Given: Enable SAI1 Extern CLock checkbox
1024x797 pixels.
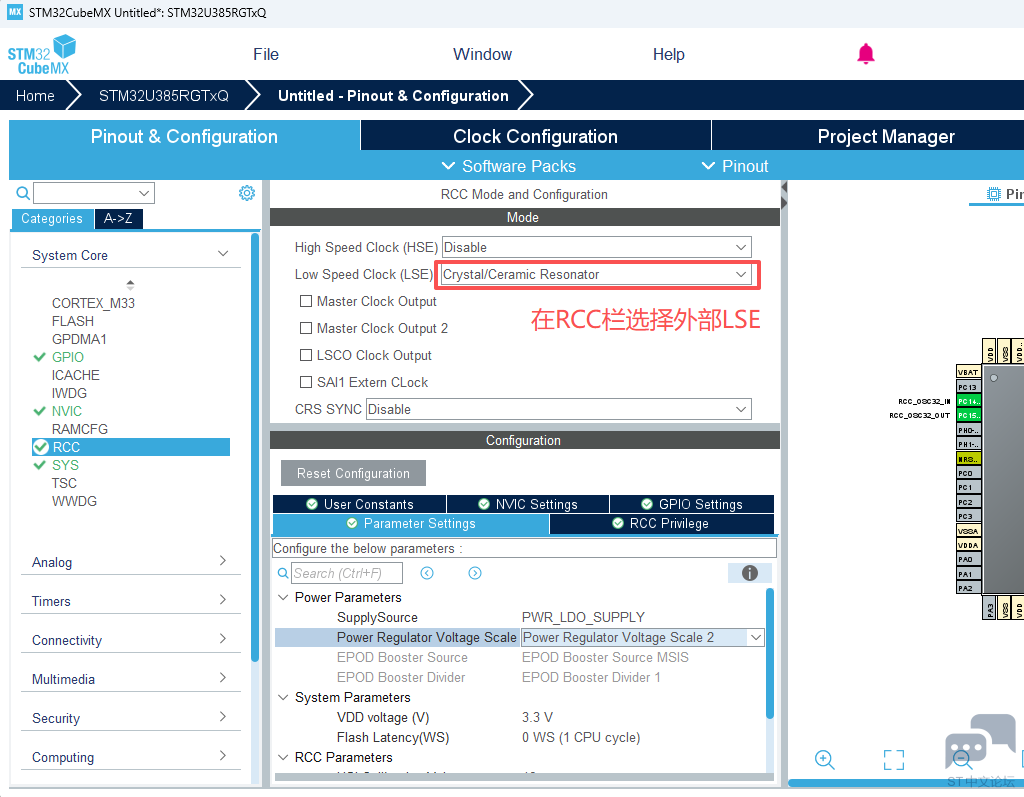Looking at the screenshot, I should click(x=306, y=382).
